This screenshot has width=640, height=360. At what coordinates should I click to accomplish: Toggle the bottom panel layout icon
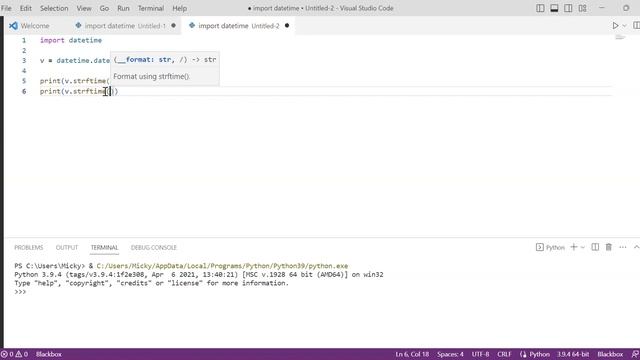(554, 8)
